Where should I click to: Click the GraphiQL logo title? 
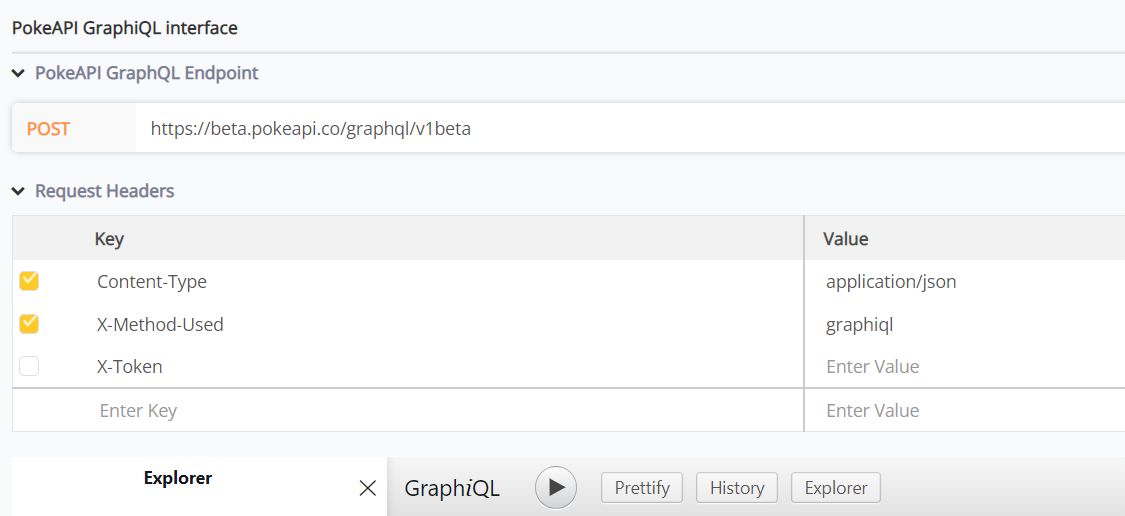(x=452, y=489)
